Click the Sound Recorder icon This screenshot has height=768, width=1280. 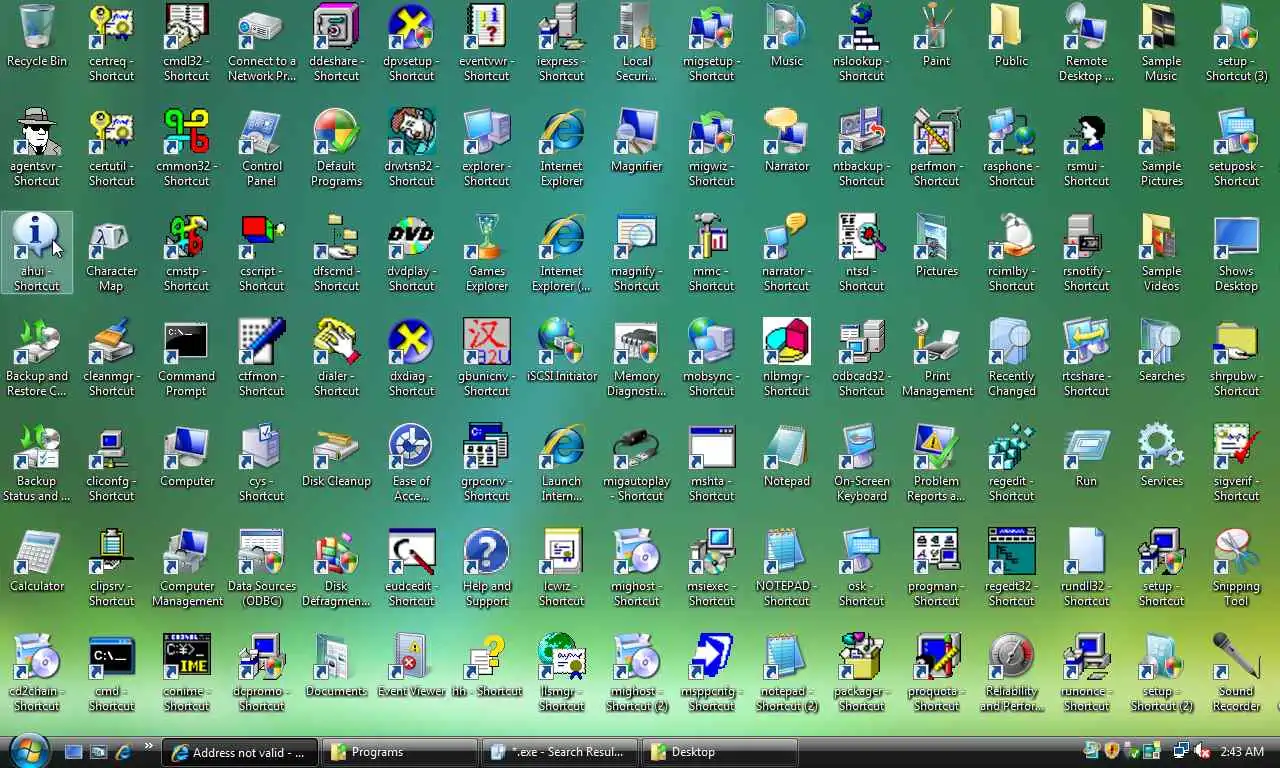coord(1237,673)
